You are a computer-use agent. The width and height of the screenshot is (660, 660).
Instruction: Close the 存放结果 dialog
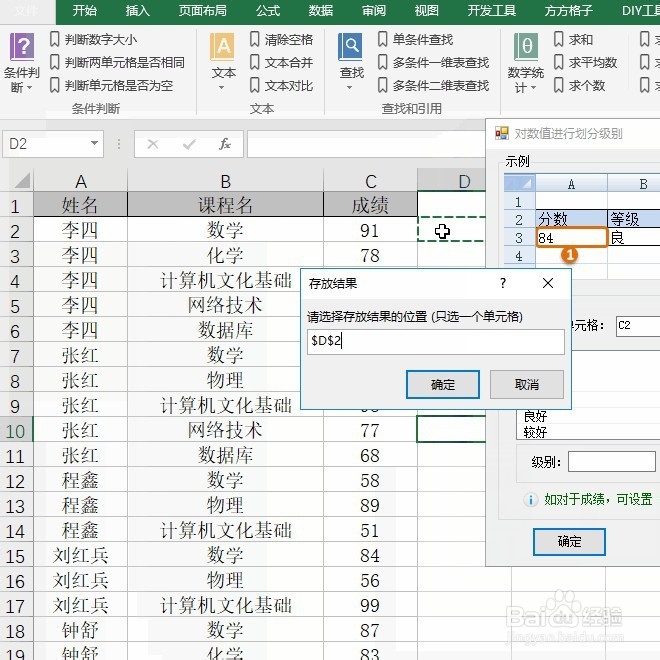click(548, 283)
